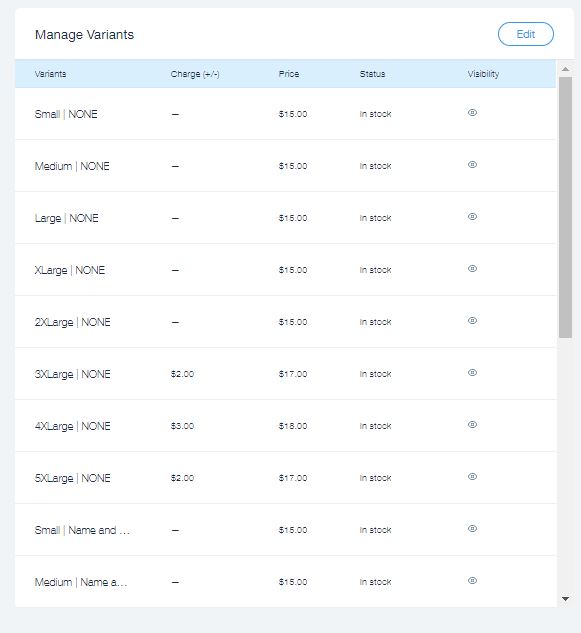Image resolution: width=581 pixels, height=633 pixels.
Task: Click the scrollbar down arrow
Action: pos(566,599)
